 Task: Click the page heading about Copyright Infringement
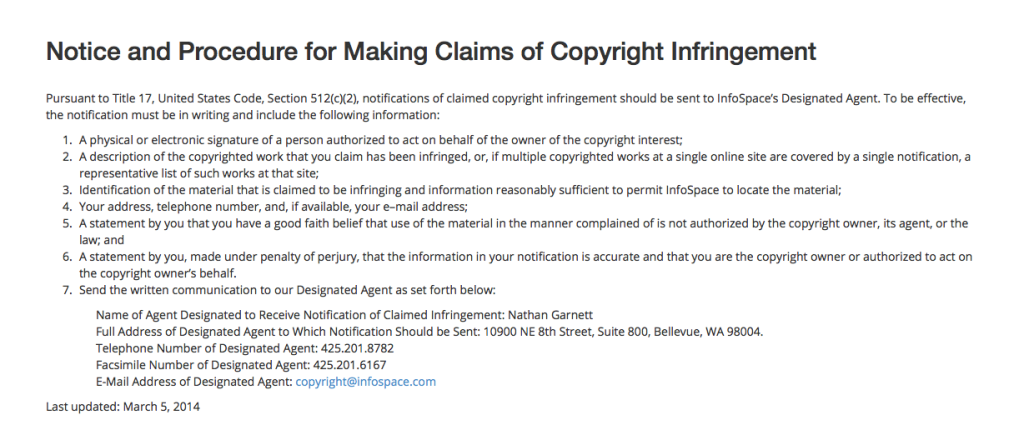431,51
